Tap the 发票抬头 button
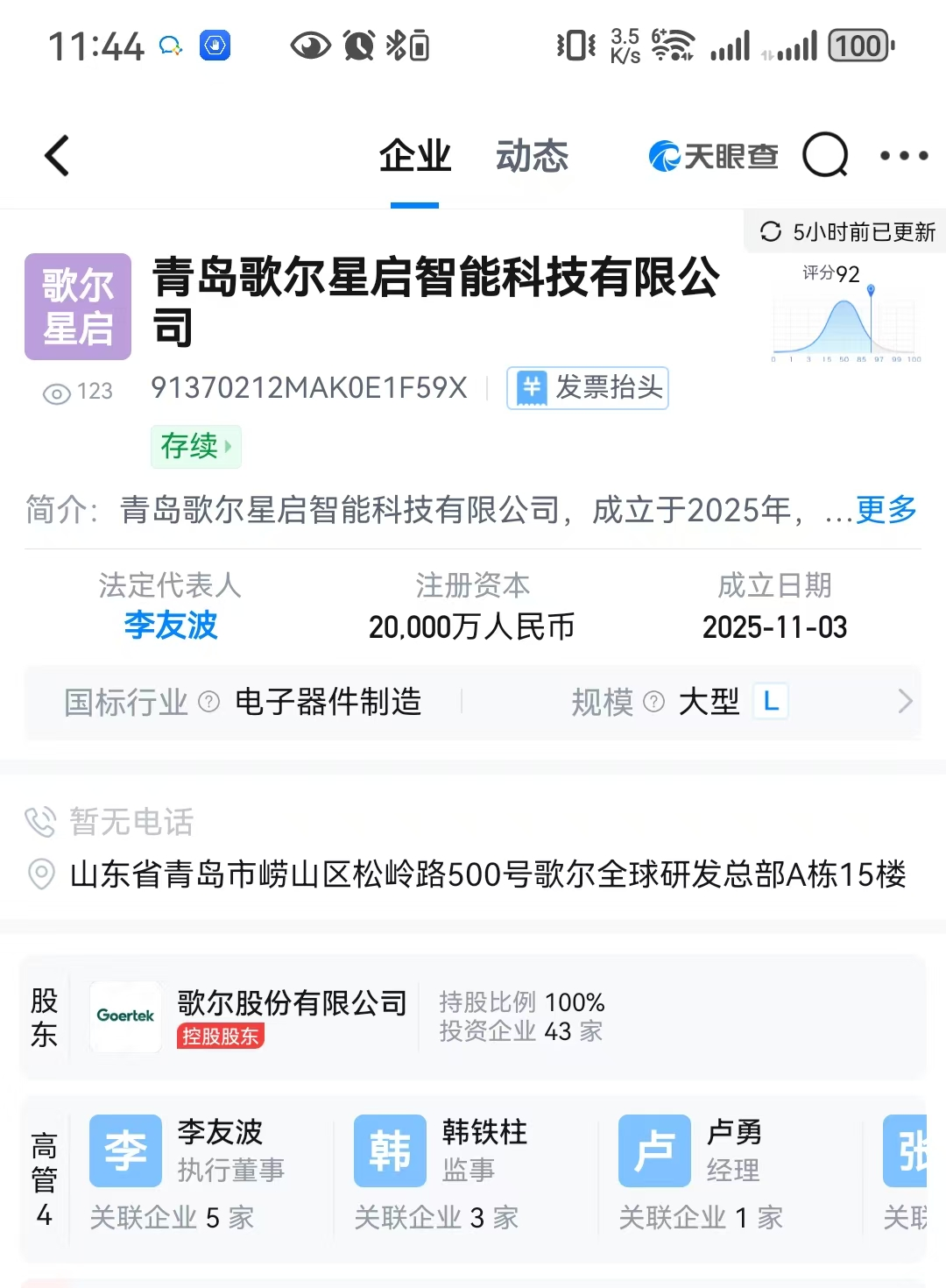This screenshot has height=1288, width=946. click(587, 388)
